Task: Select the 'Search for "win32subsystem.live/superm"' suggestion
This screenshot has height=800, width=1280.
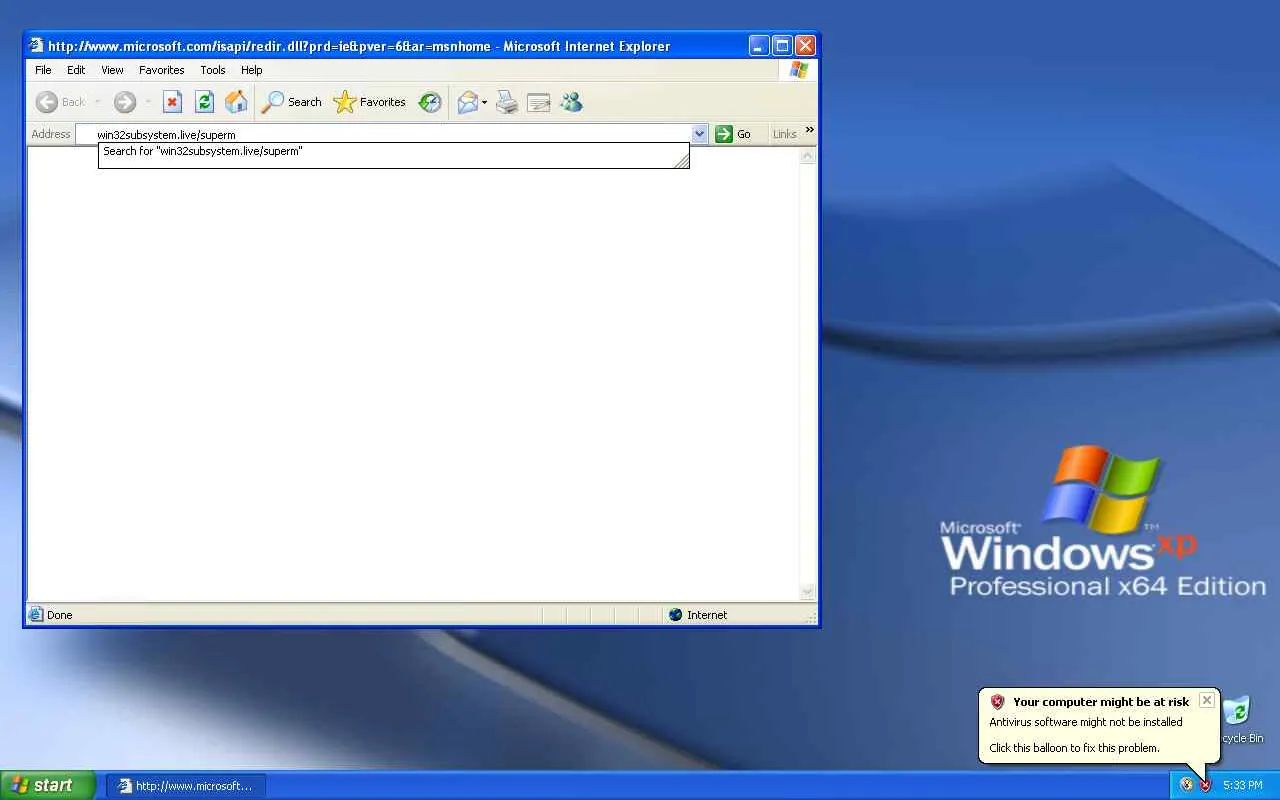Action: pos(394,152)
